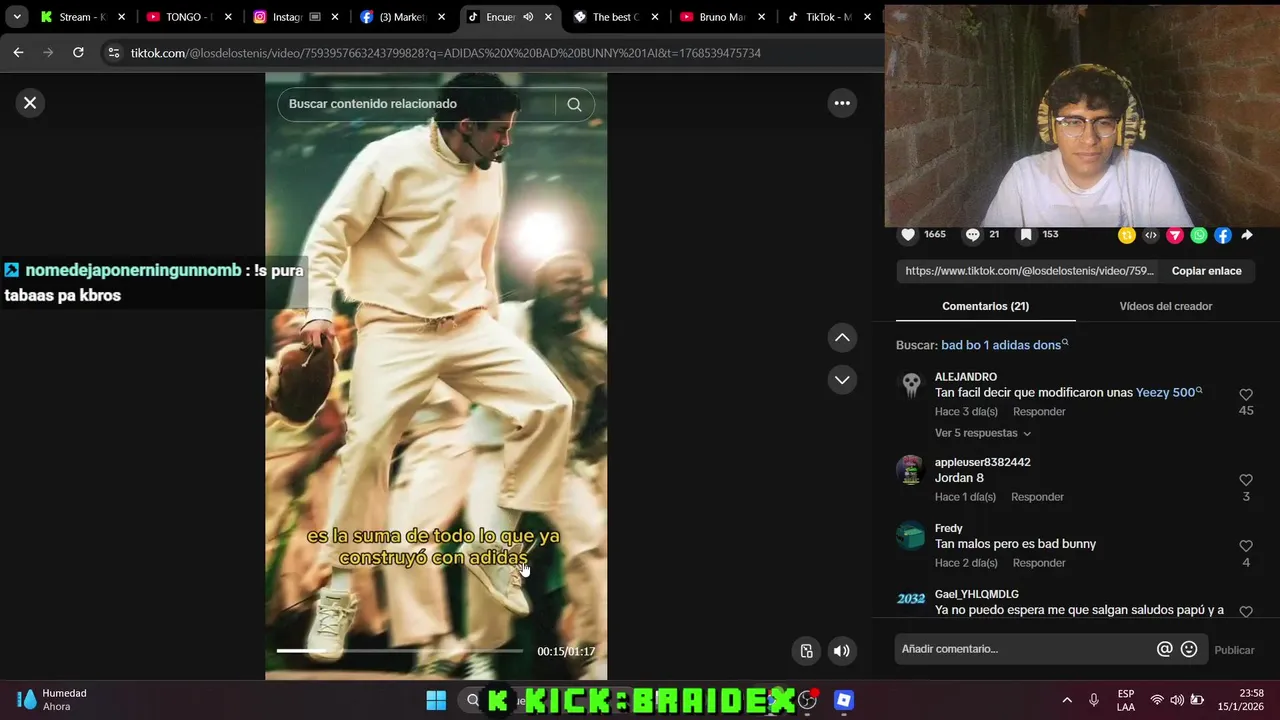Open appleuser8382442 profile name
The image size is (1280, 720).
[x=982, y=462]
